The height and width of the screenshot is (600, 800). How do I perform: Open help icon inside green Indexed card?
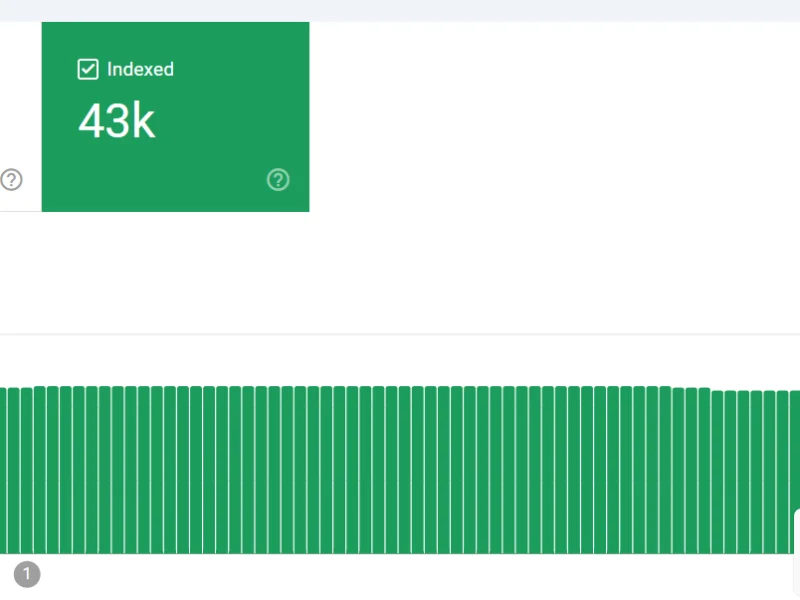point(278,180)
